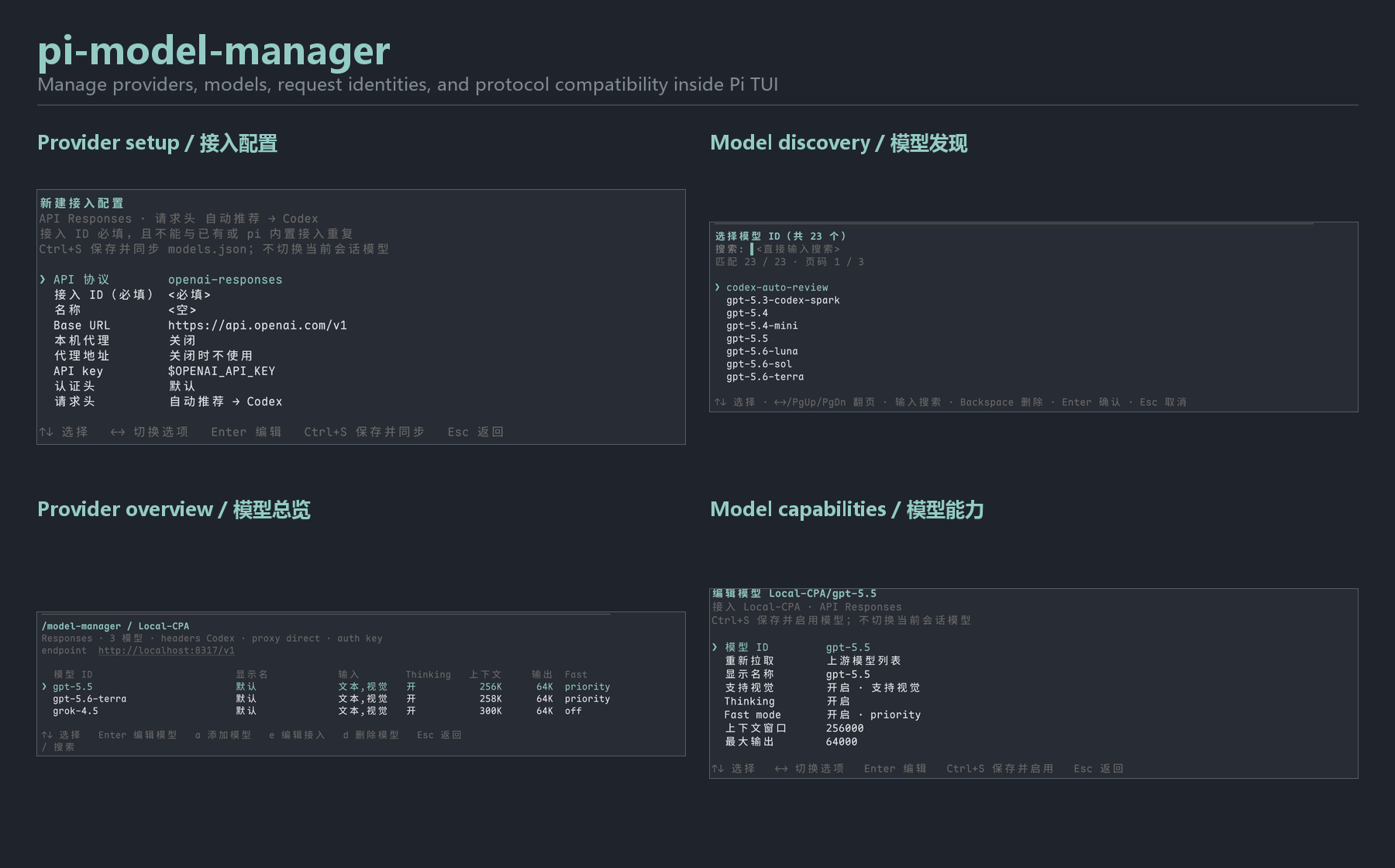Viewport: 1395px width, 868px height.
Task: Click a 添加模型 hint in overview
Action: 223,735
